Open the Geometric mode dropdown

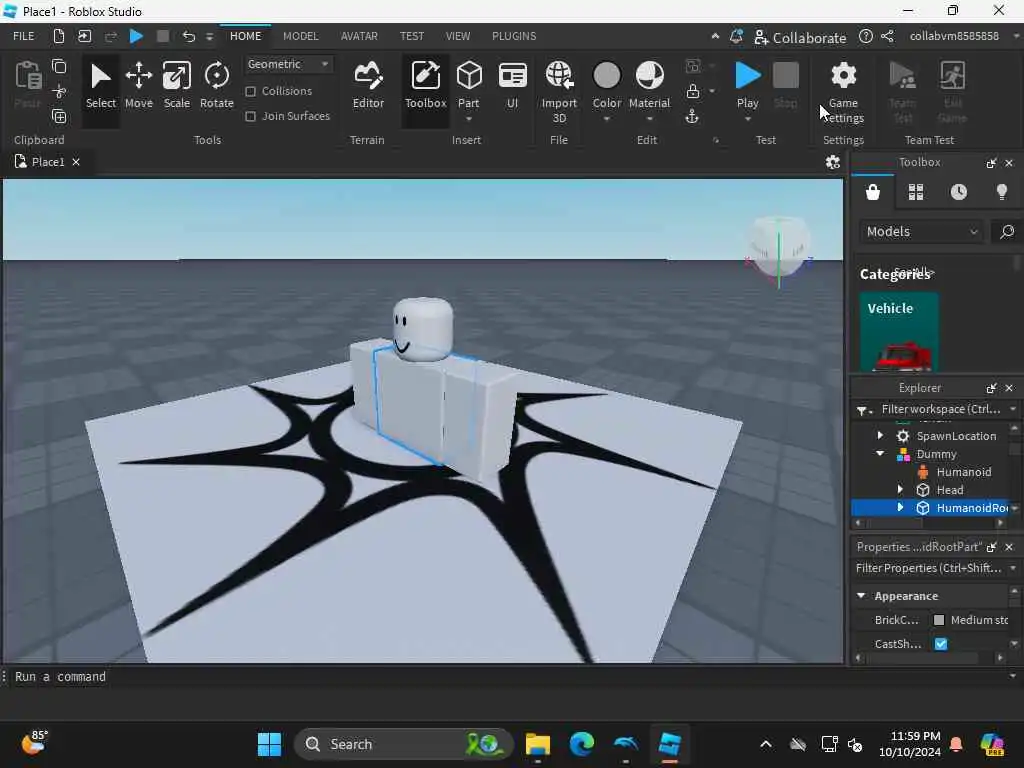coord(288,64)
